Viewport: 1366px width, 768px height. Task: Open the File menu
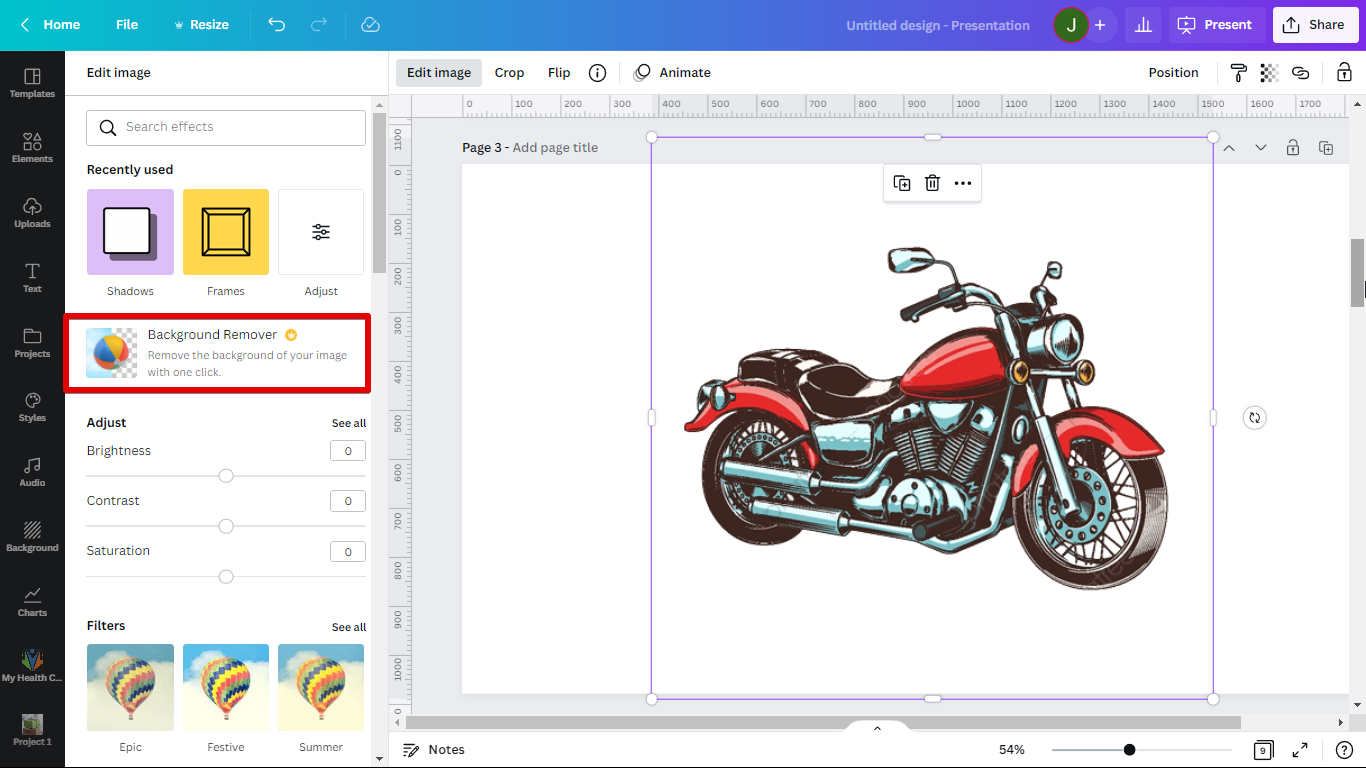click(x=127, y=25)
